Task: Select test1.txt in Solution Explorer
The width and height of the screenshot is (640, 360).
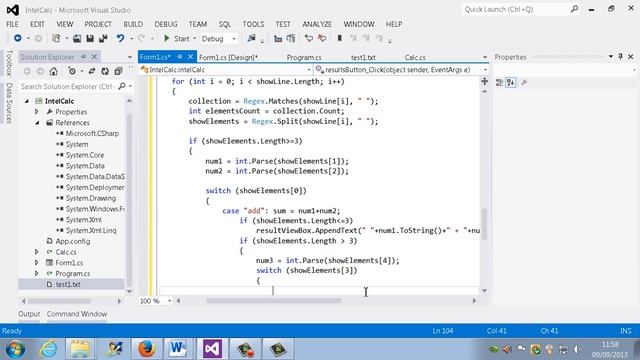Action: [68, 284]
